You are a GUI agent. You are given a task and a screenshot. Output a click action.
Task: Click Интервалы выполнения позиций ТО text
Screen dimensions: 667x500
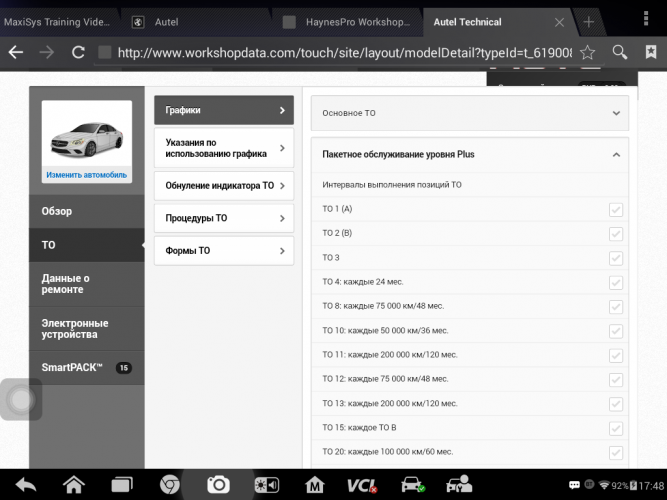pyautogui.click(x=392, y=185)
